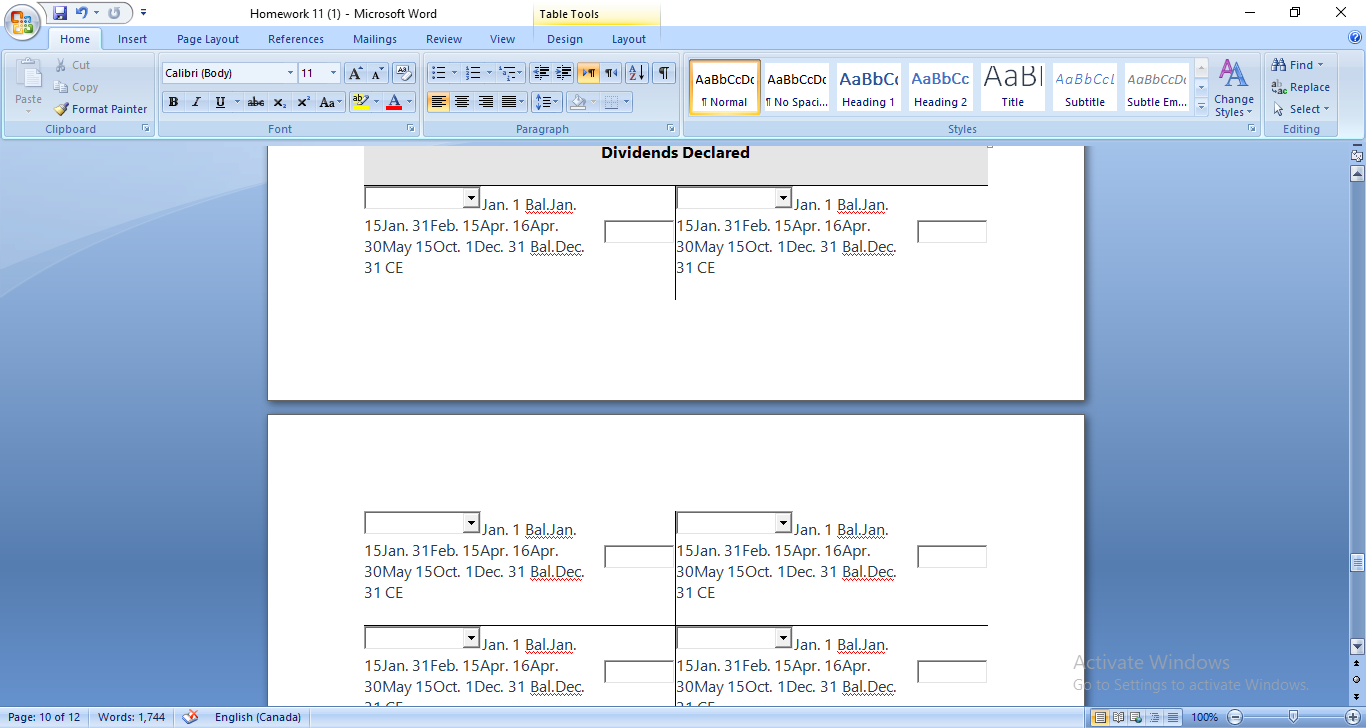Switch to the References tab
The height and width of the screenshot is (728, 1366).
pyautogui.click(x=296, y=39)
